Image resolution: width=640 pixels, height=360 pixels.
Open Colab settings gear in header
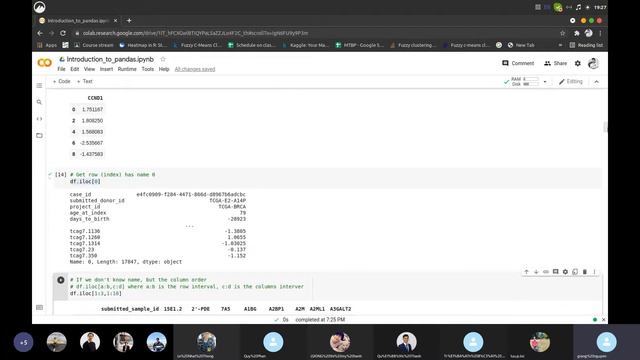pyautogui.click(x=578, y=63)
